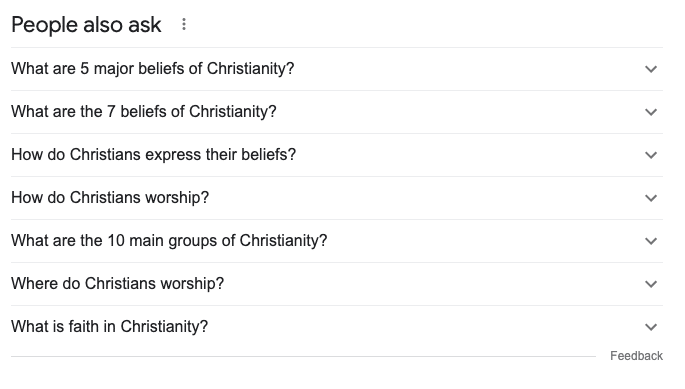Open the 'Where do Christians worship?' question text
The height and width of the screenshot is (389, 685).
[118, 283]
